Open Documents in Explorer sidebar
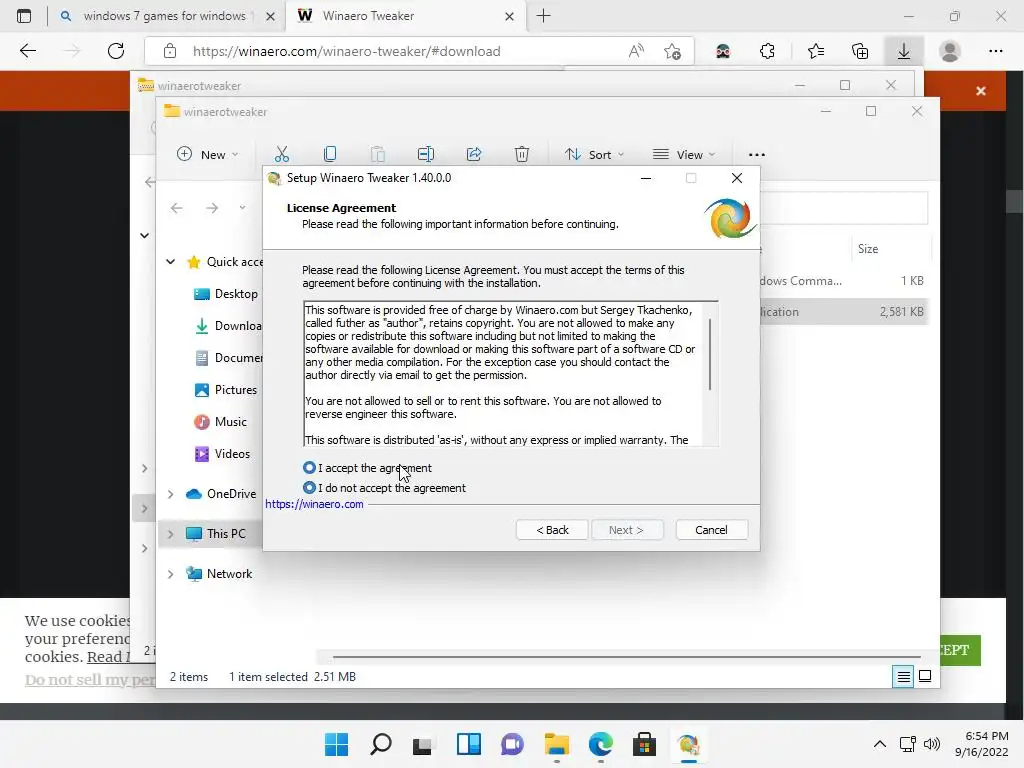The width and height of the screenshot is (1024, 768). point(228,358)
